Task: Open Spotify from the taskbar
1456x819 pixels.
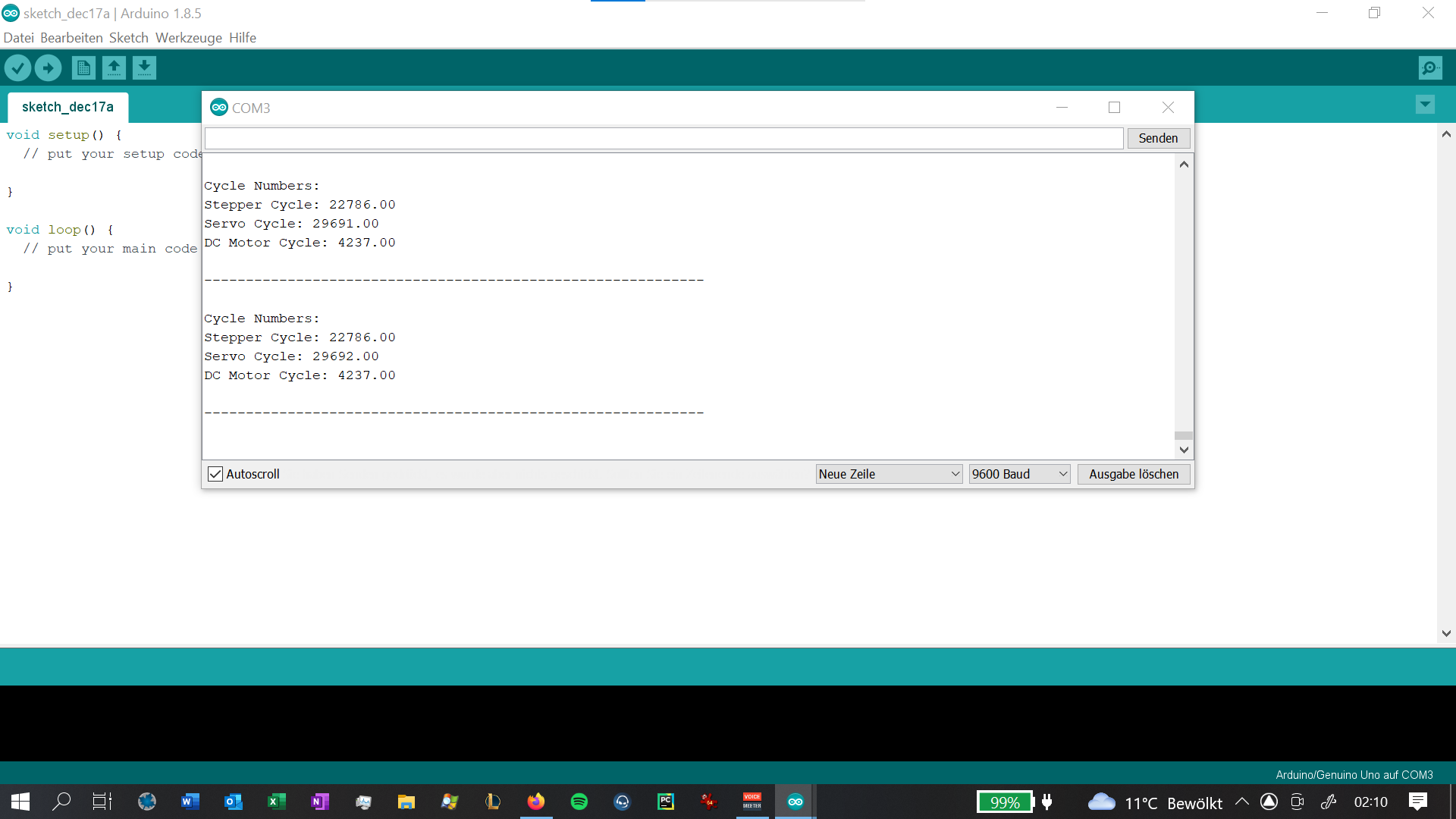Action: point(579,802)
